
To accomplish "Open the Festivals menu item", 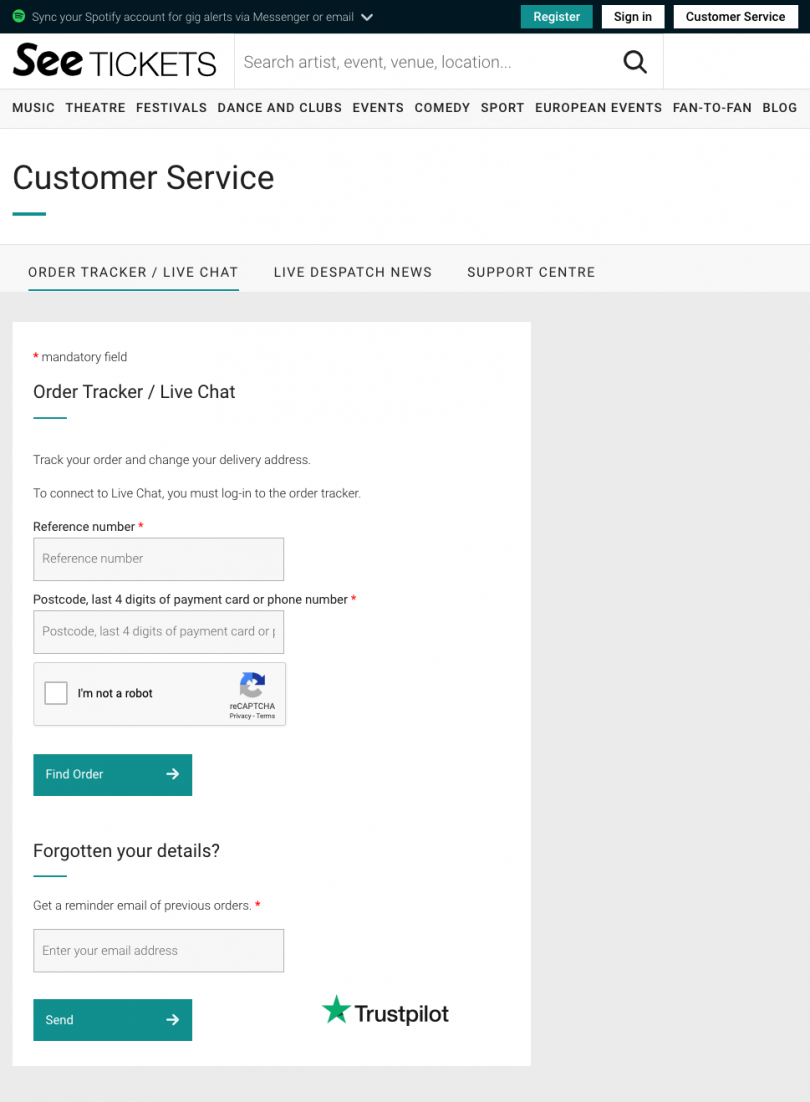I will [x=171, y=108].
